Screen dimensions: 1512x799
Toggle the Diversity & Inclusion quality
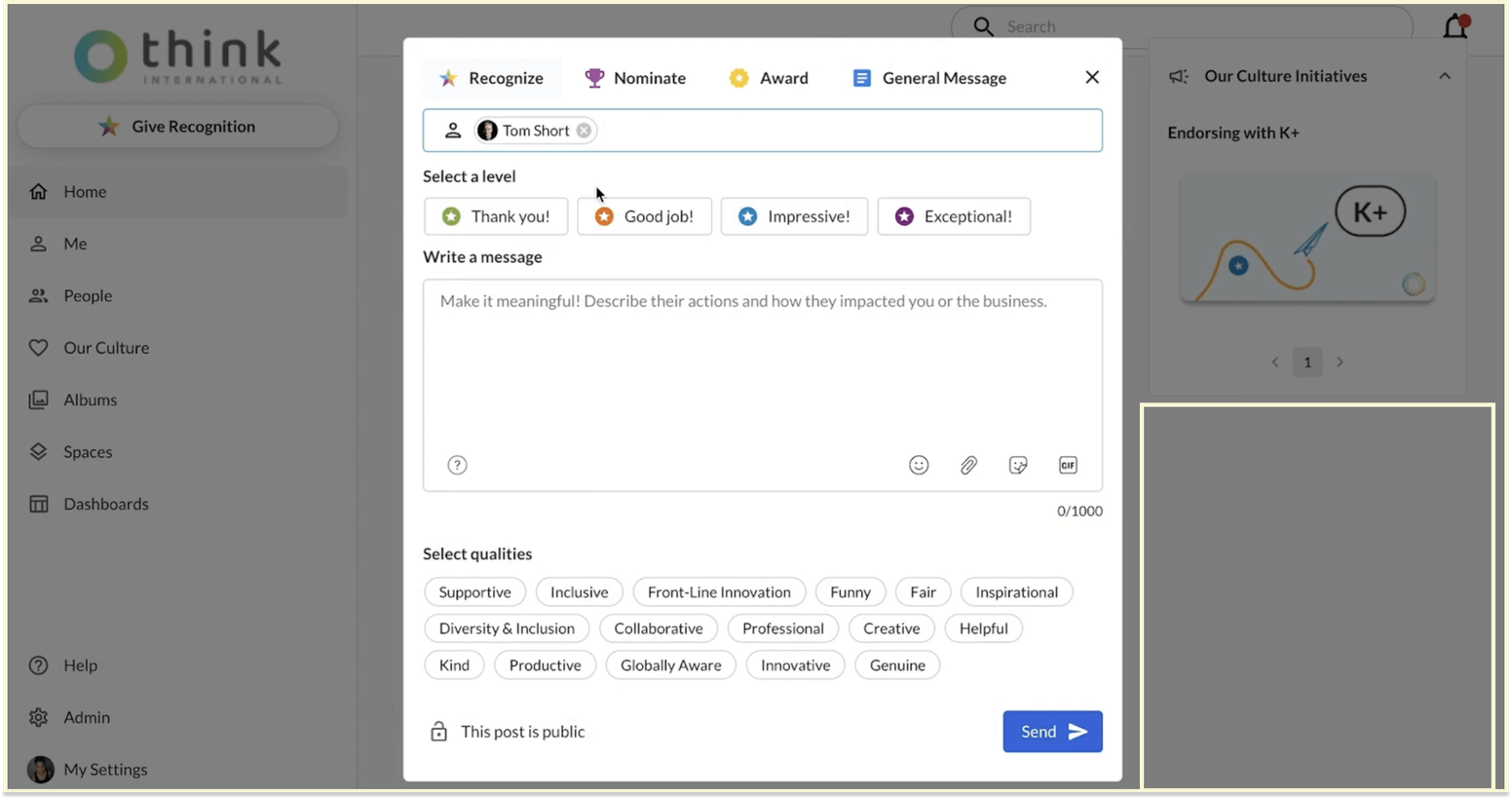507,628
